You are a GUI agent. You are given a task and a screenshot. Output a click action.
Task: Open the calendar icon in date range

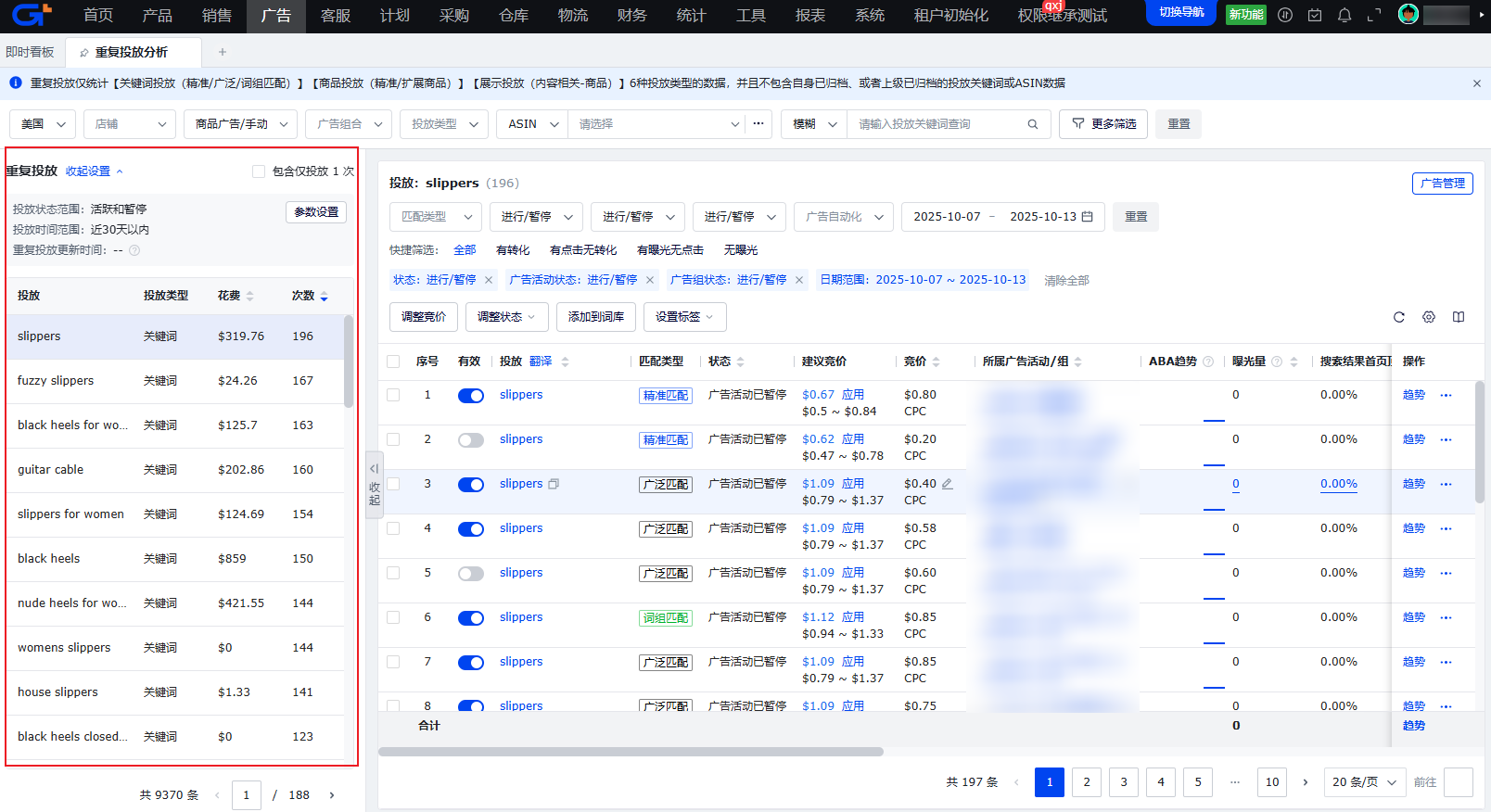1088,217
